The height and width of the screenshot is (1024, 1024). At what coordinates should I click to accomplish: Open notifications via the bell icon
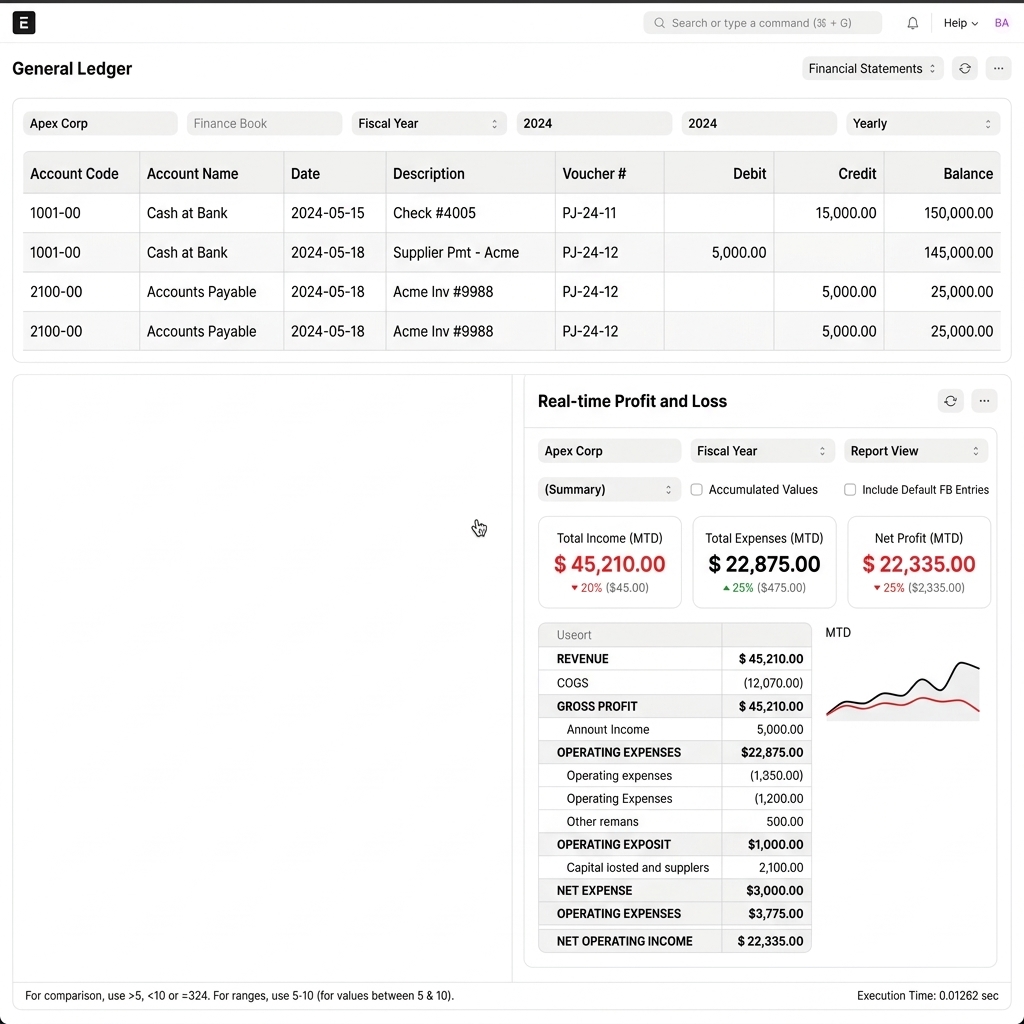(912, 22)
